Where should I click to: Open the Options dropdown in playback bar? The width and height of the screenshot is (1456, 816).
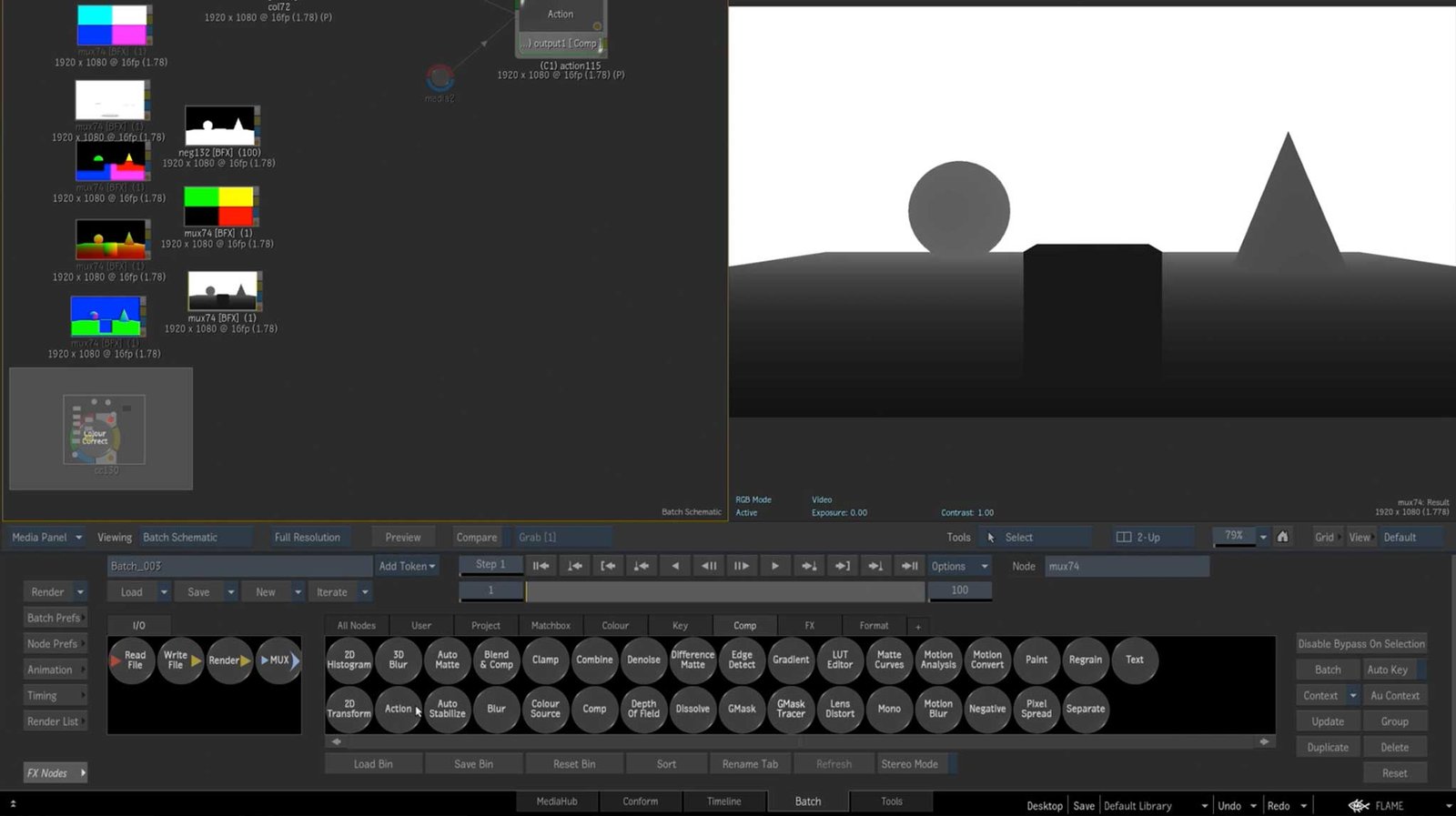(958, 566)
